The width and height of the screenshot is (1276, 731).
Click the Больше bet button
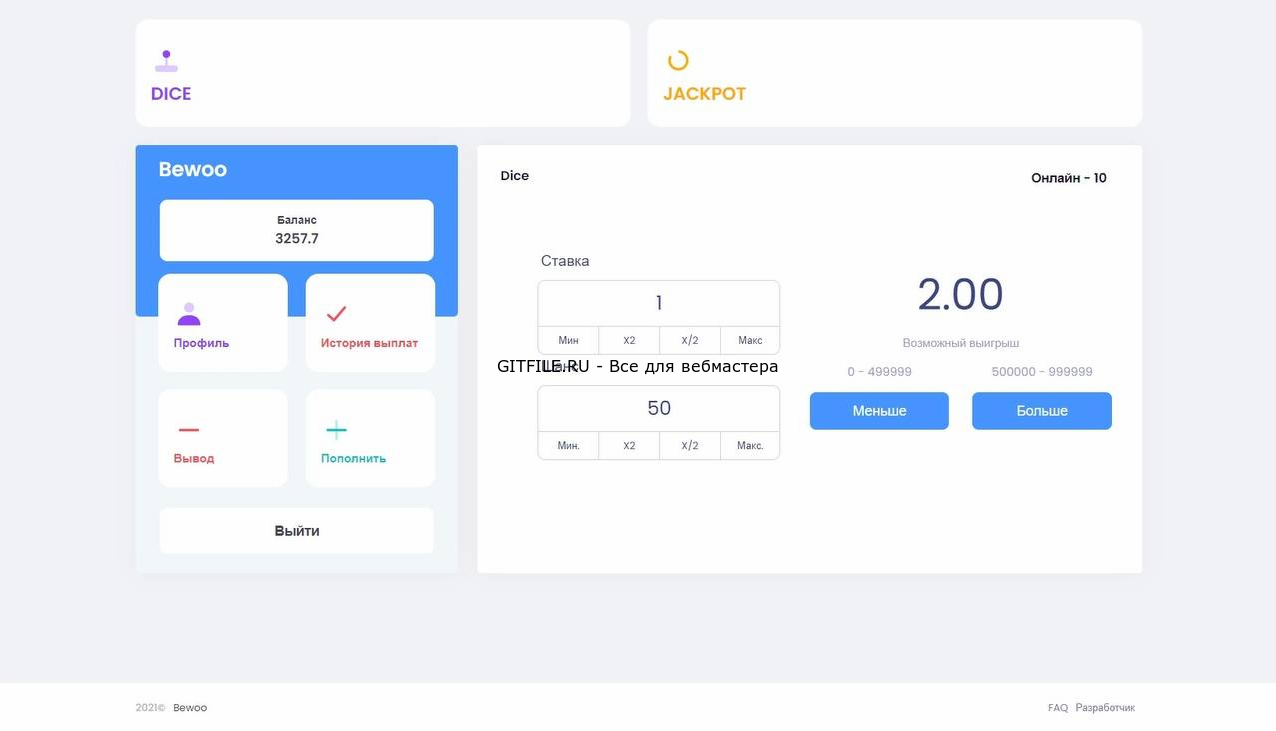[x=1042, y=411]
